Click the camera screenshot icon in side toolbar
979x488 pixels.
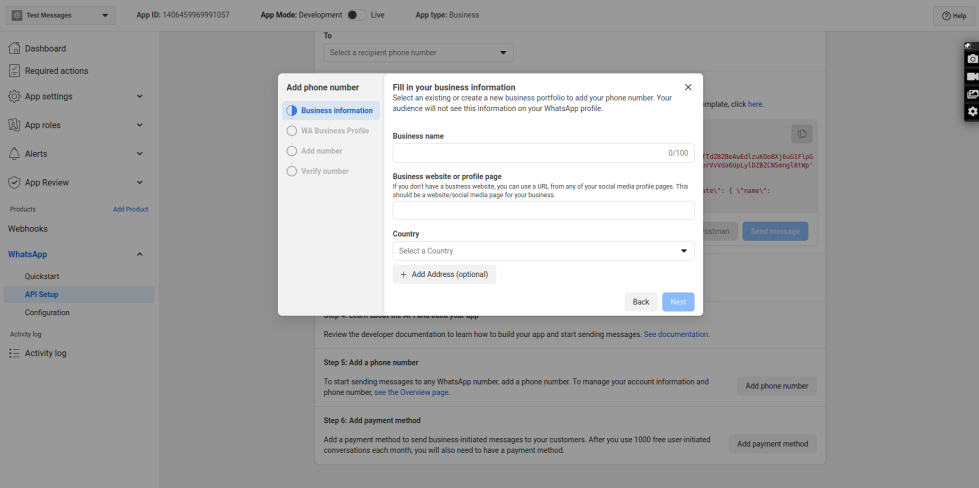coord(971,59)
